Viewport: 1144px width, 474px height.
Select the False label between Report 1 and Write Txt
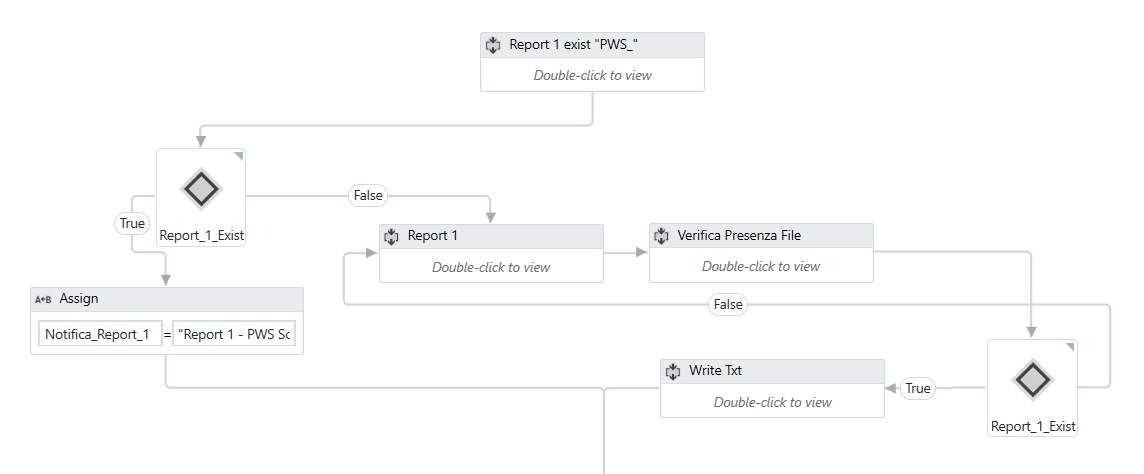728,304
